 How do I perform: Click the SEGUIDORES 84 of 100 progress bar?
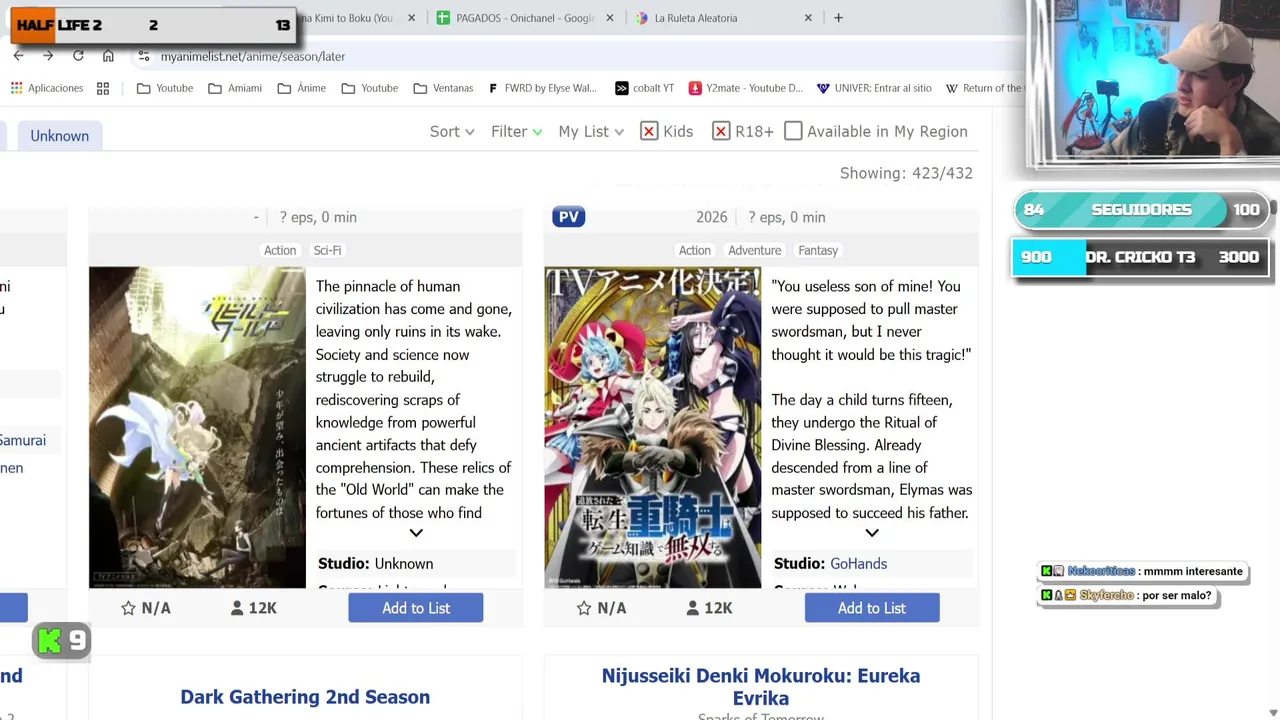point(1141,210)
